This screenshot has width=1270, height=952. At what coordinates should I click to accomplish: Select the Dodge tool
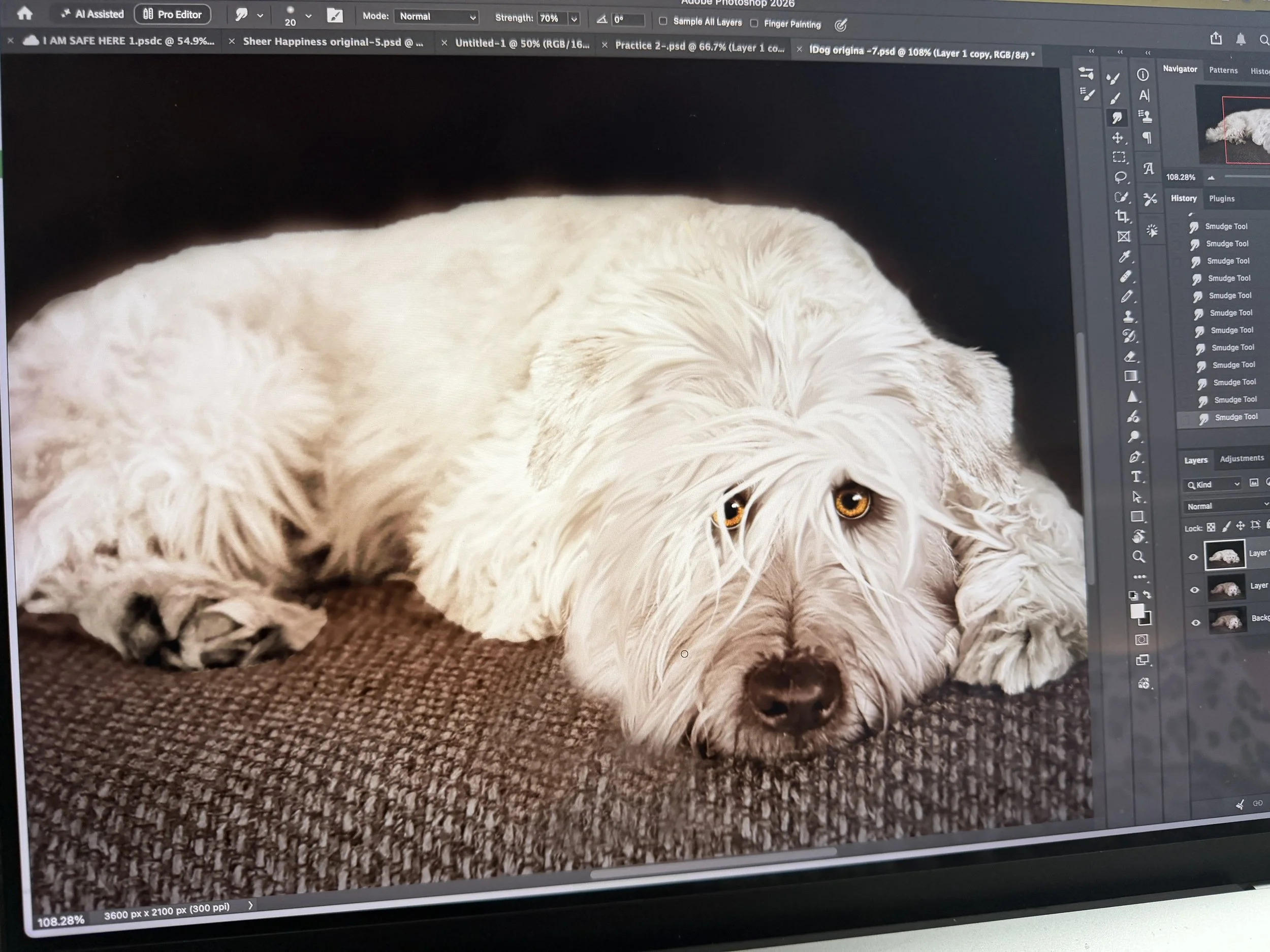[1133, 437]
